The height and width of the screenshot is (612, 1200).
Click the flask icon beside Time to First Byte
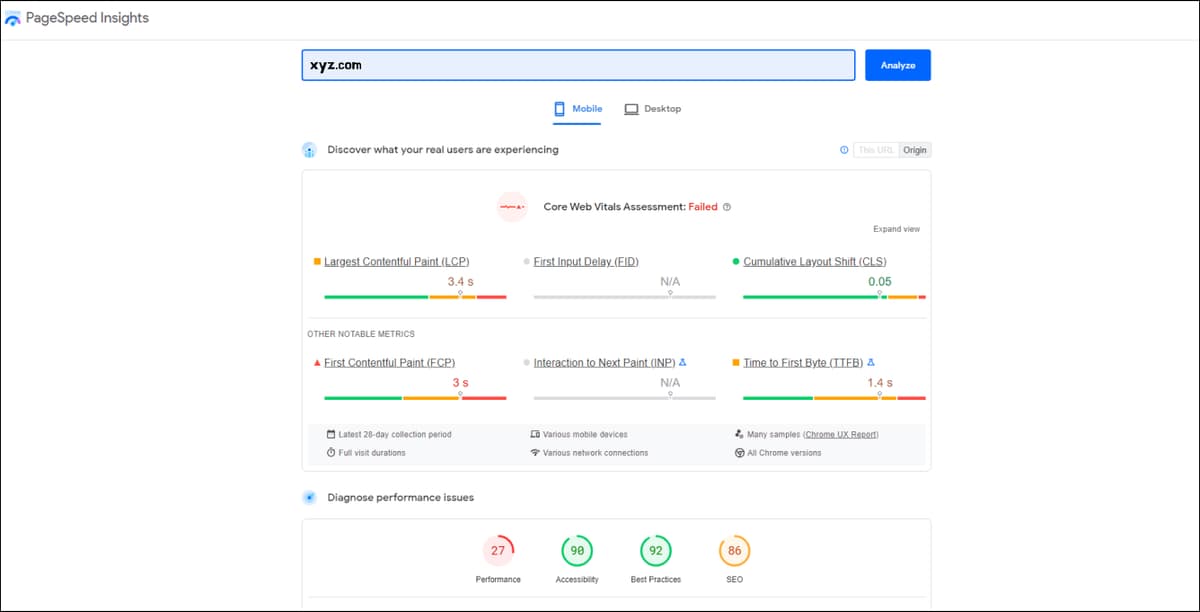pyautogui.click(x=871, y=363)
